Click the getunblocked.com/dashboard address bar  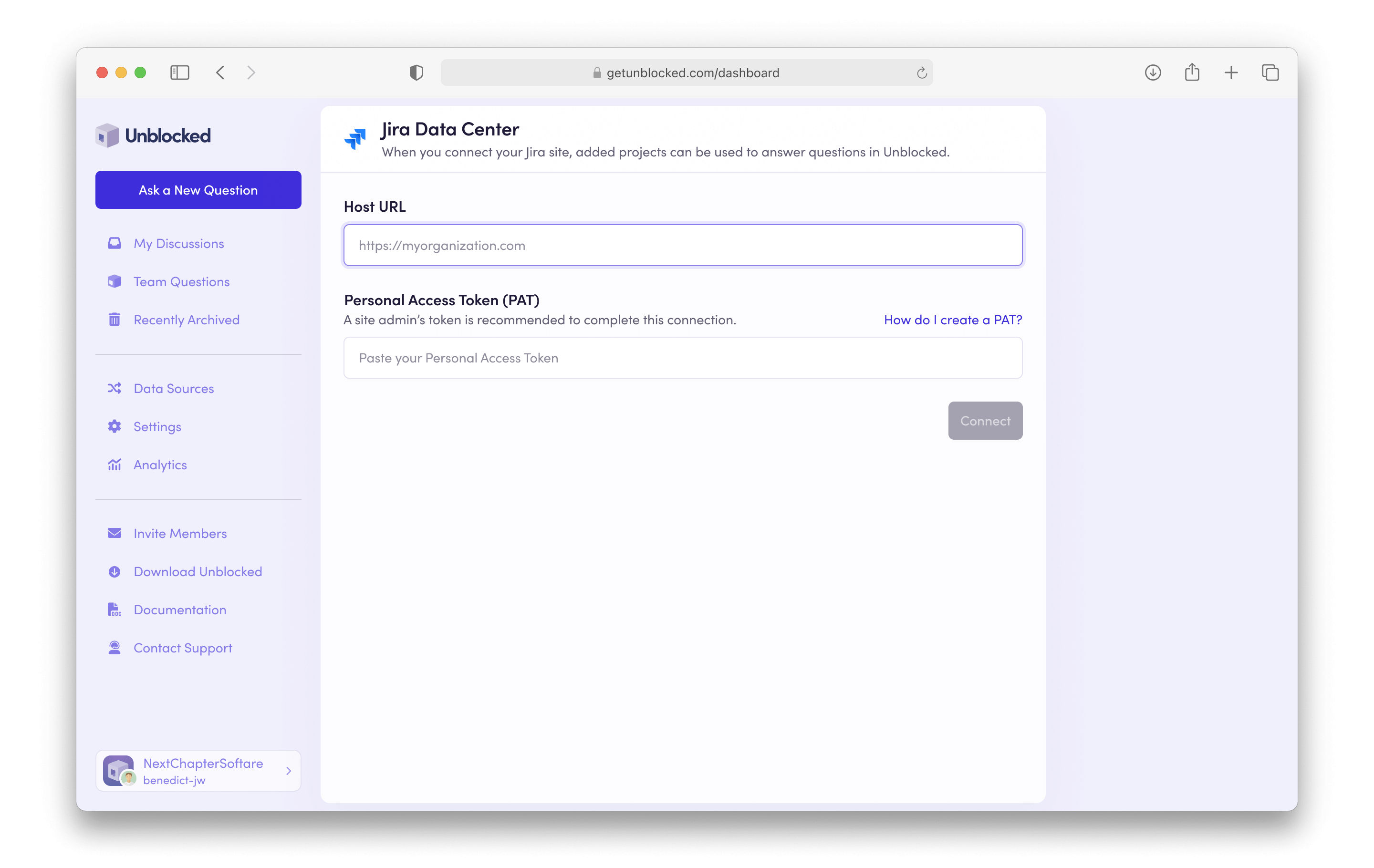[x=687, y=72]
